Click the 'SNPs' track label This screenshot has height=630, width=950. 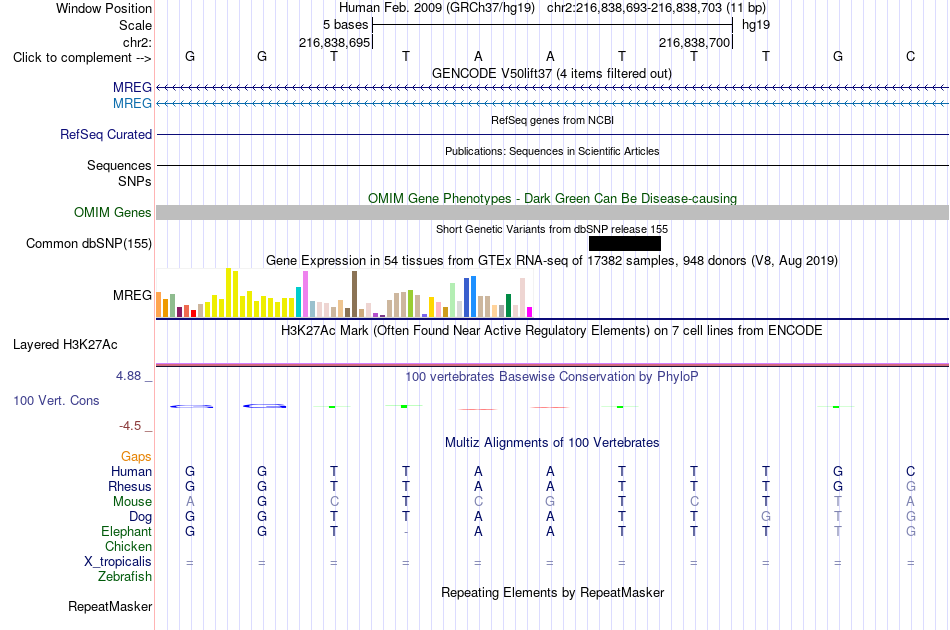135,181
